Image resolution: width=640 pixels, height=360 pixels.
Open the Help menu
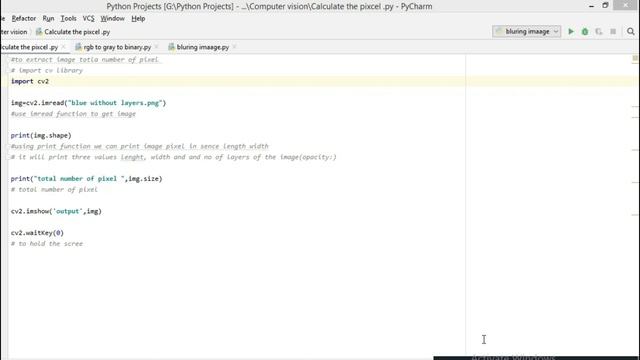[x=138, y=18]
